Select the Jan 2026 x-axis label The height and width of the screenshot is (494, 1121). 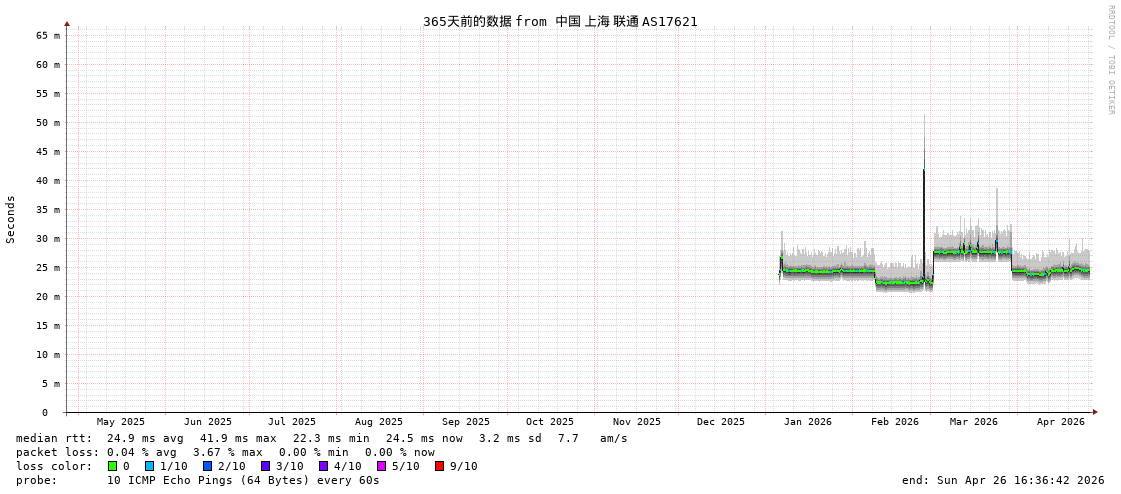(807, 422)
